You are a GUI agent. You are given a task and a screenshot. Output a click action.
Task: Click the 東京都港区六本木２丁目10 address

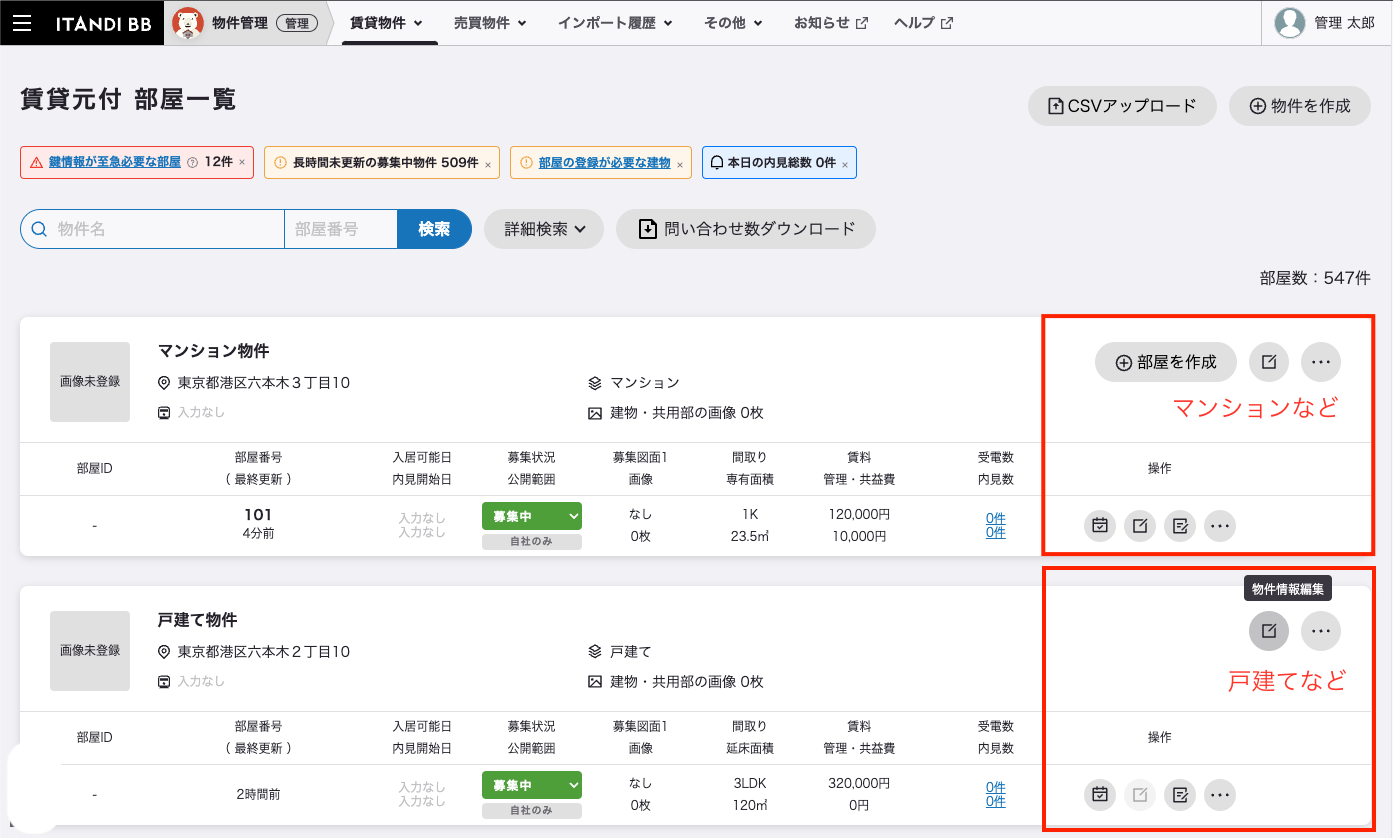[264, 651]
